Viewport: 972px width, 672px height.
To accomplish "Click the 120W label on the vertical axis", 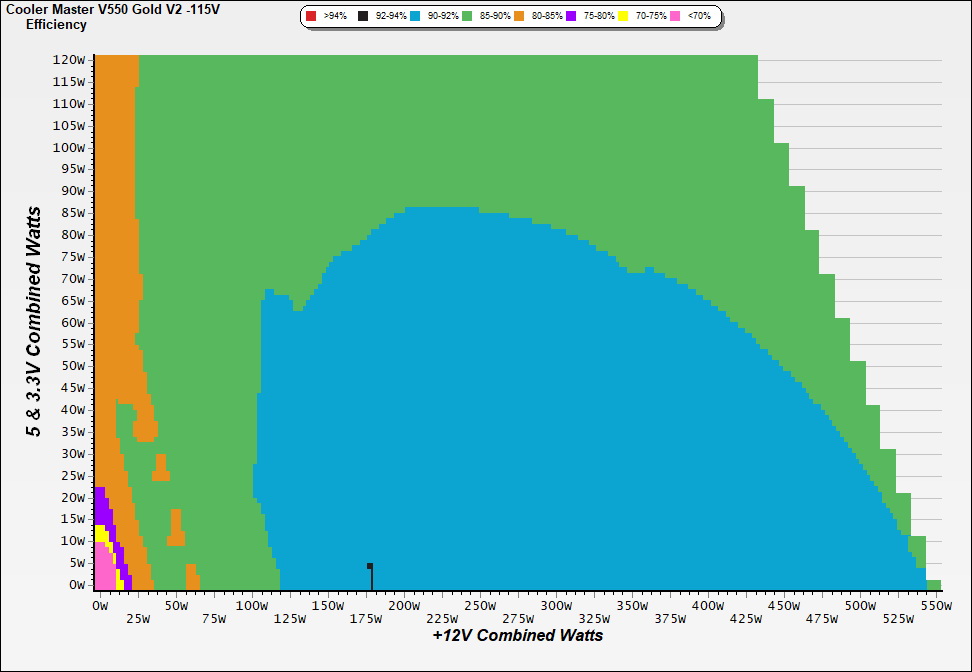I will (x=70, y=59).
